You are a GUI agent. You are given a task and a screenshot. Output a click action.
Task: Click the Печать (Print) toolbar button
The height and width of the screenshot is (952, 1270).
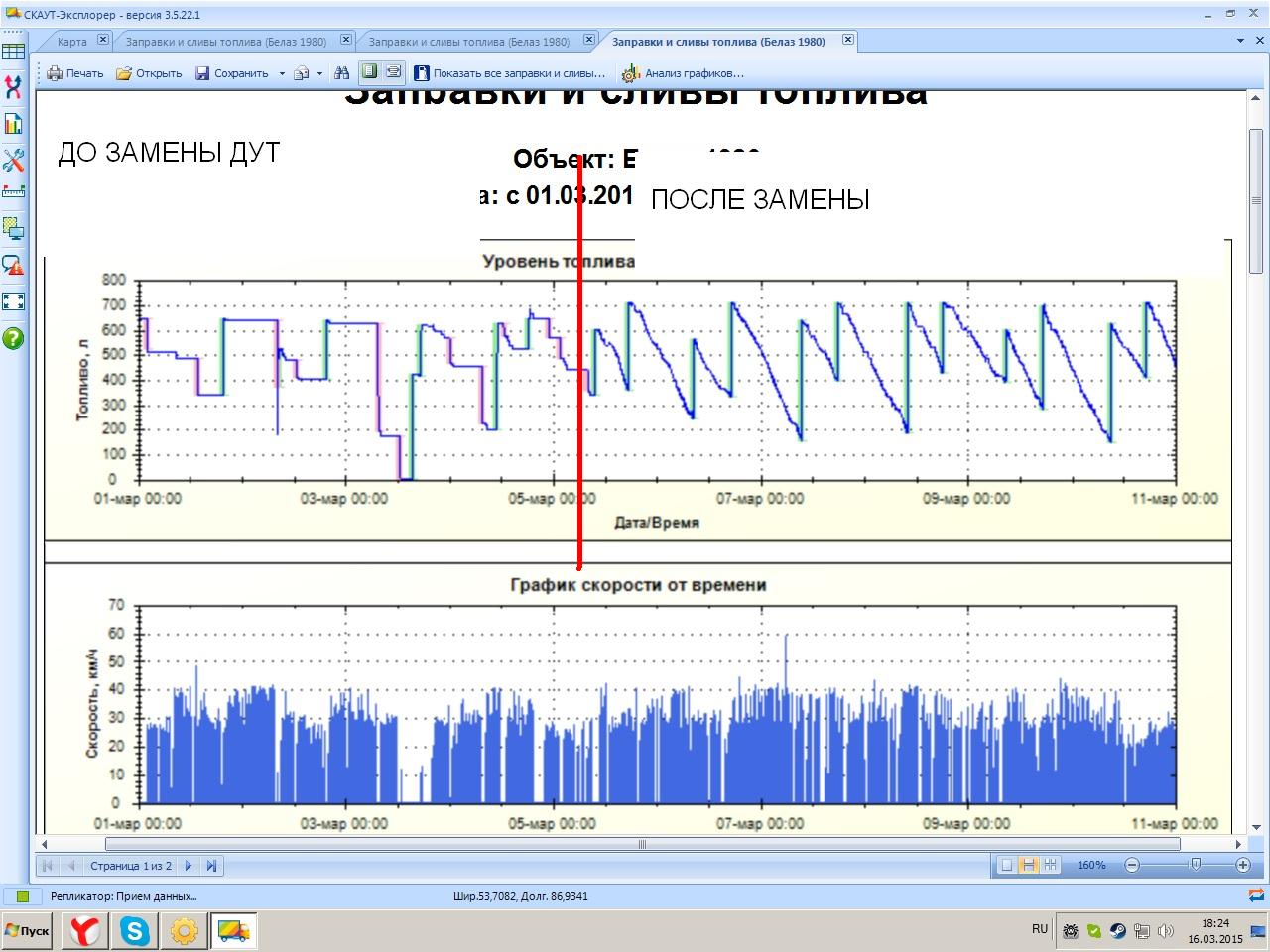pos(75,73)
